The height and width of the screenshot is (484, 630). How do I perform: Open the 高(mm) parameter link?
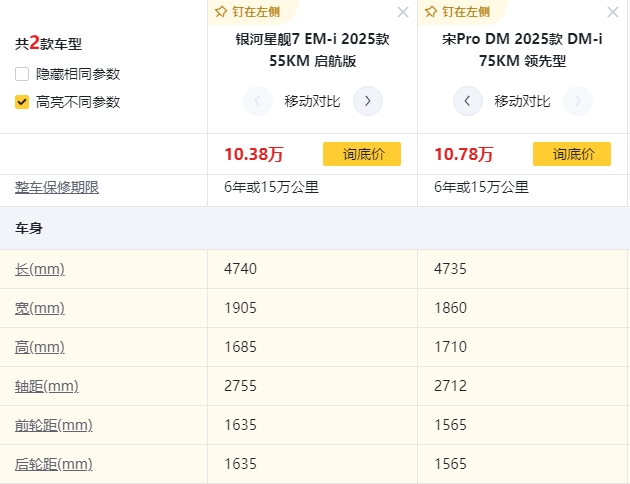40,347
